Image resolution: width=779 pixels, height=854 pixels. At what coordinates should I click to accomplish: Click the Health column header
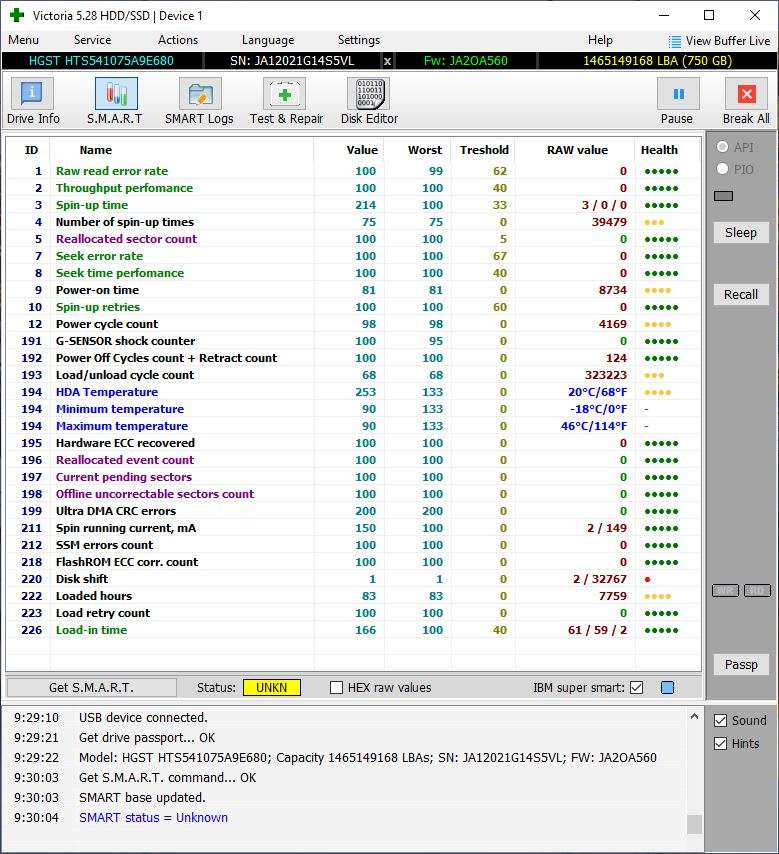click(659, 150)
